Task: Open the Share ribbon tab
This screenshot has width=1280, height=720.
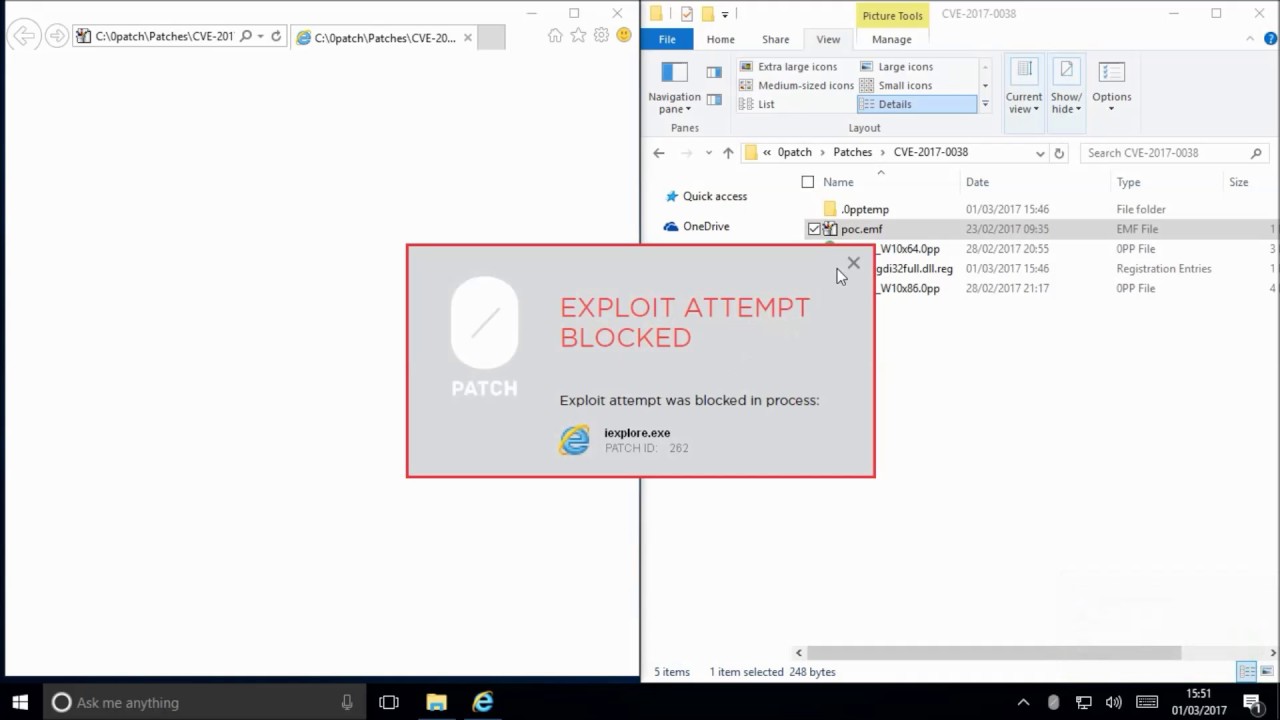Action: pyautogui.click(x=775, y=39)
